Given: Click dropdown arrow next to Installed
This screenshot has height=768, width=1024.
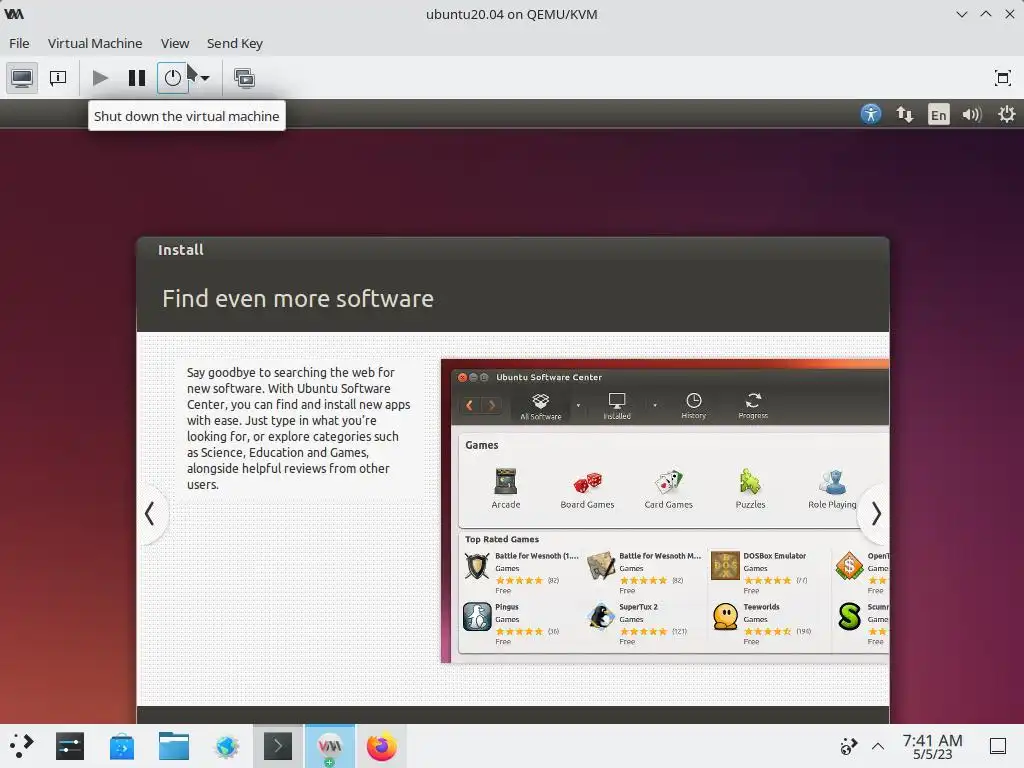Looking at the screenshot, I should coord(655,406).
